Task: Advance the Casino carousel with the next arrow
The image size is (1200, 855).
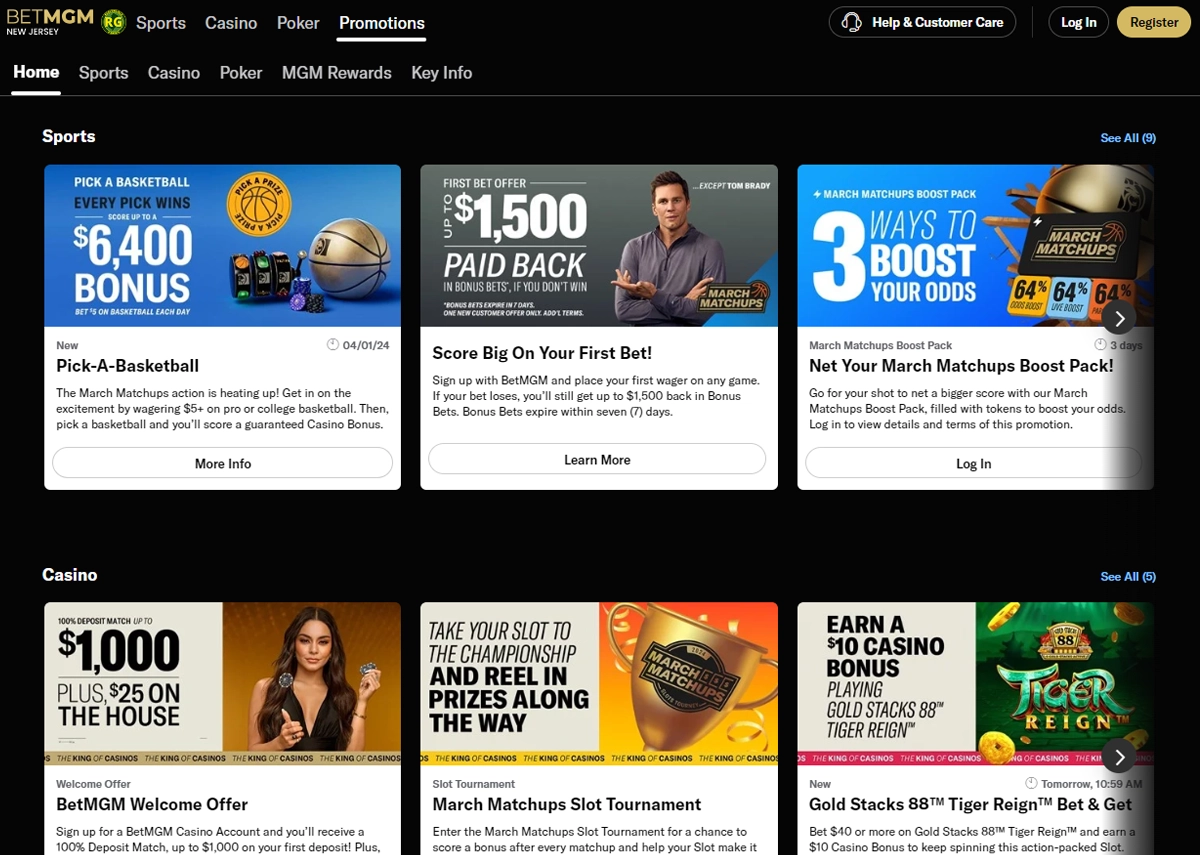Action: click(x=1119, y=756)
